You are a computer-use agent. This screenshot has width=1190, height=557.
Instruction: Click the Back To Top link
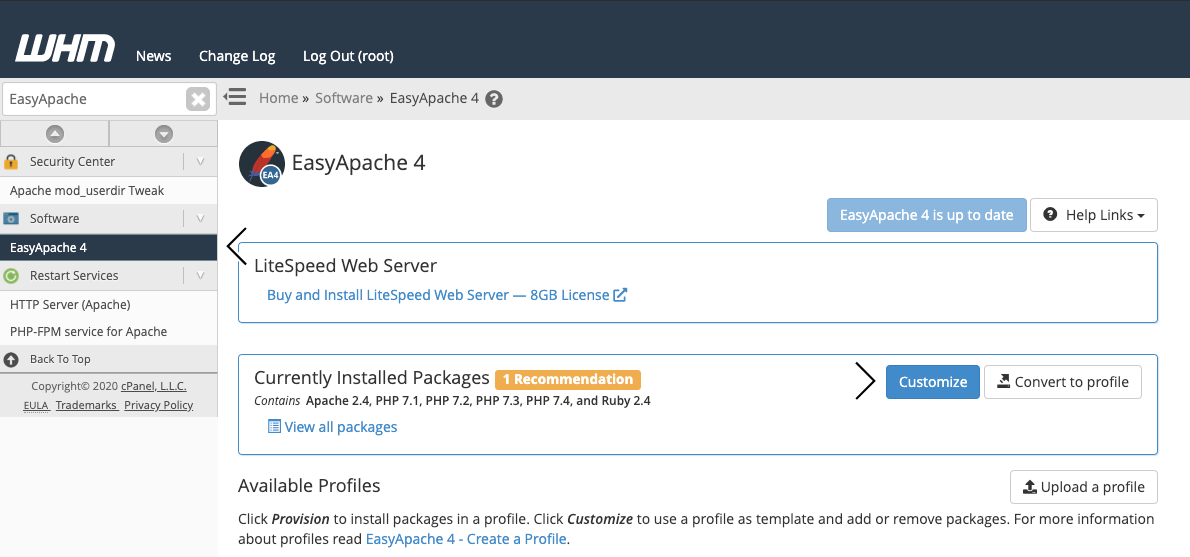pos(60,359)
